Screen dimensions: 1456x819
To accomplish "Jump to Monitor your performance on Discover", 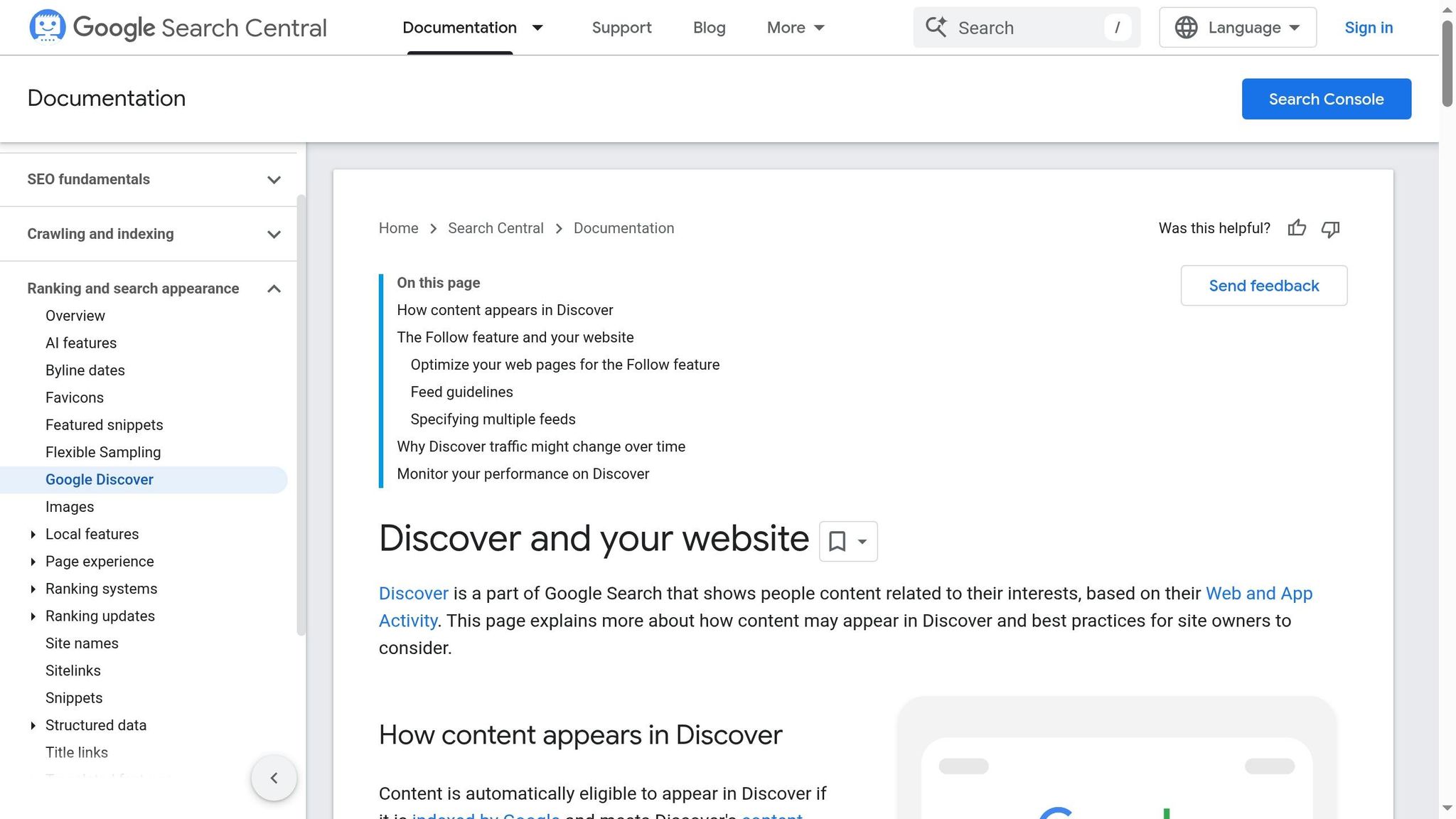I will point(523,474).
